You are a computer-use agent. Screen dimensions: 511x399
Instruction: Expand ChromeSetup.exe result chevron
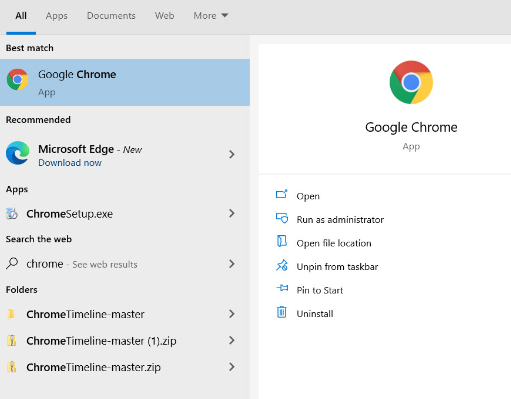tap(232, 213)
